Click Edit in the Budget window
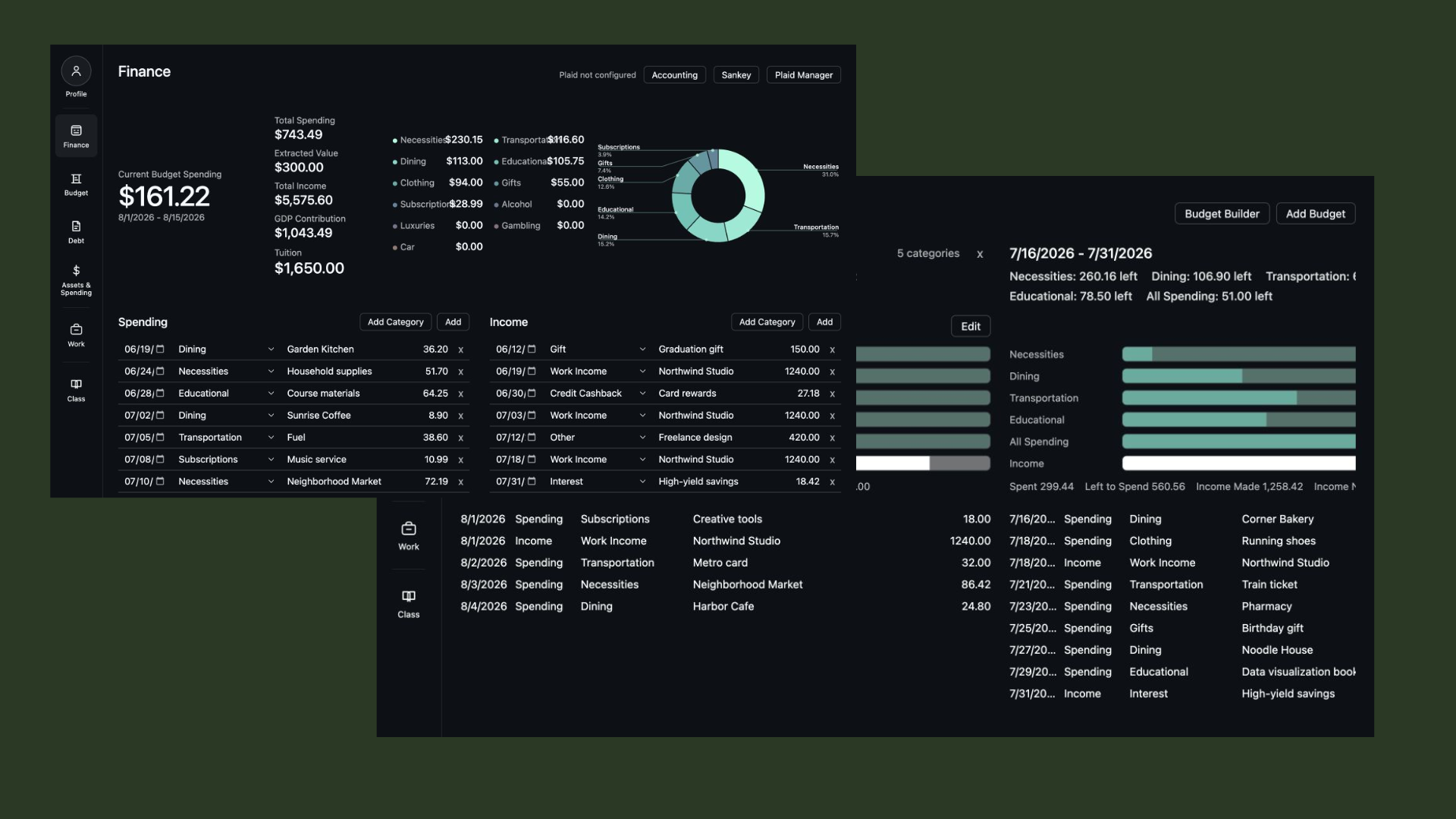The width and height of the screenshot is (1456, 819). [x=971, y=326]
